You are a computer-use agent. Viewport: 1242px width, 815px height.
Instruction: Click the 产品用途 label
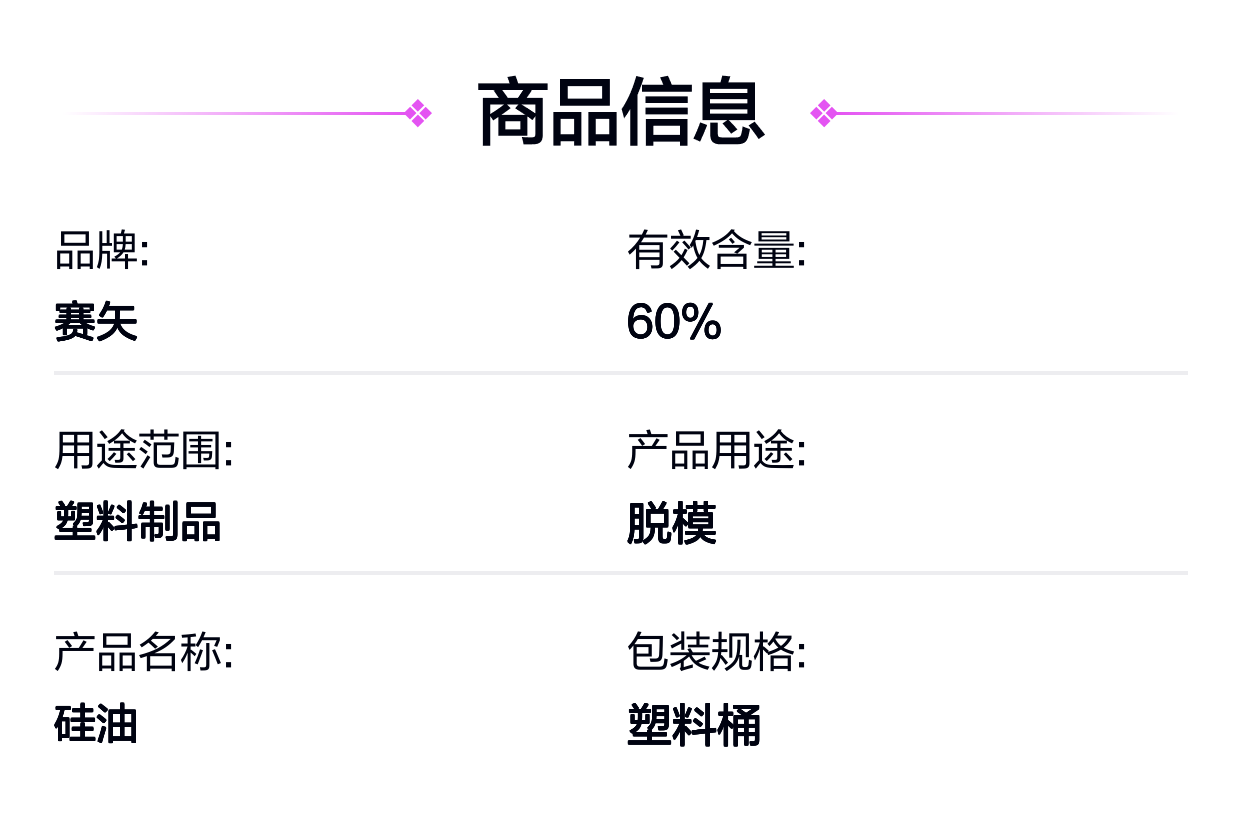point(717,451)
